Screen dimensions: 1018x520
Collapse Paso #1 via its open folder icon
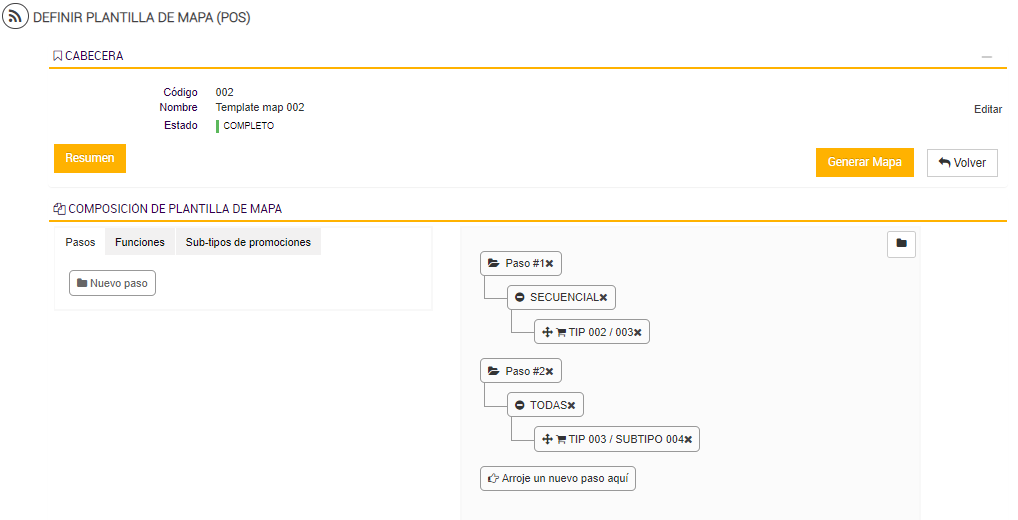[x=493, y=263]
